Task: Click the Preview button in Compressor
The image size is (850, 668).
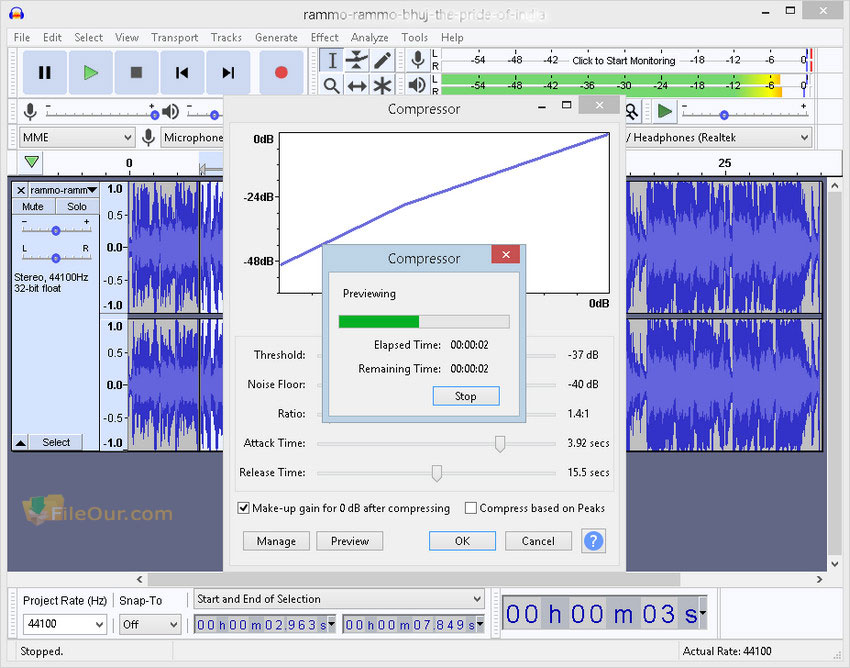Action: pos(350,541)
